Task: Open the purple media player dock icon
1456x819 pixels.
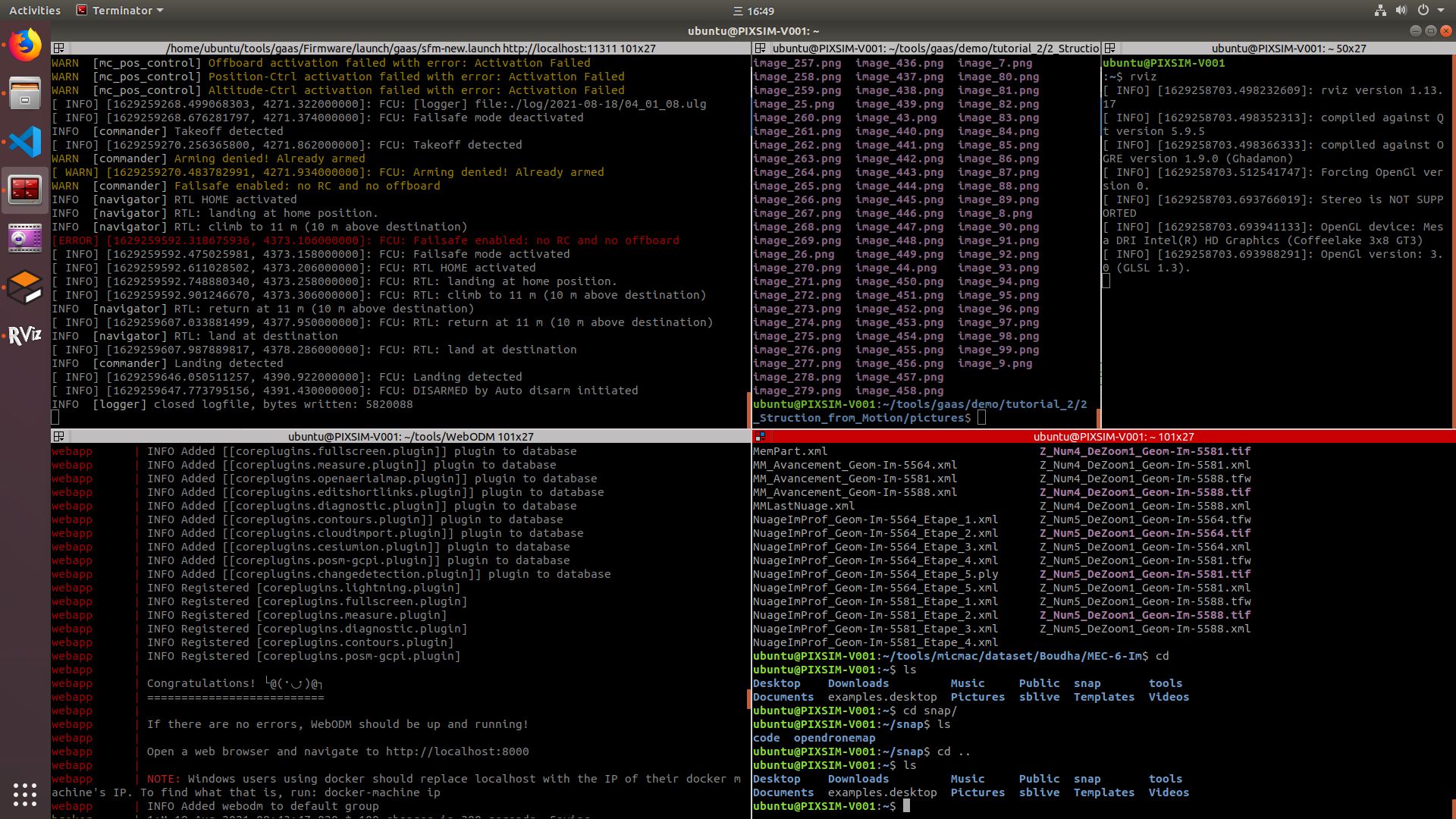Action: [25, 238]
